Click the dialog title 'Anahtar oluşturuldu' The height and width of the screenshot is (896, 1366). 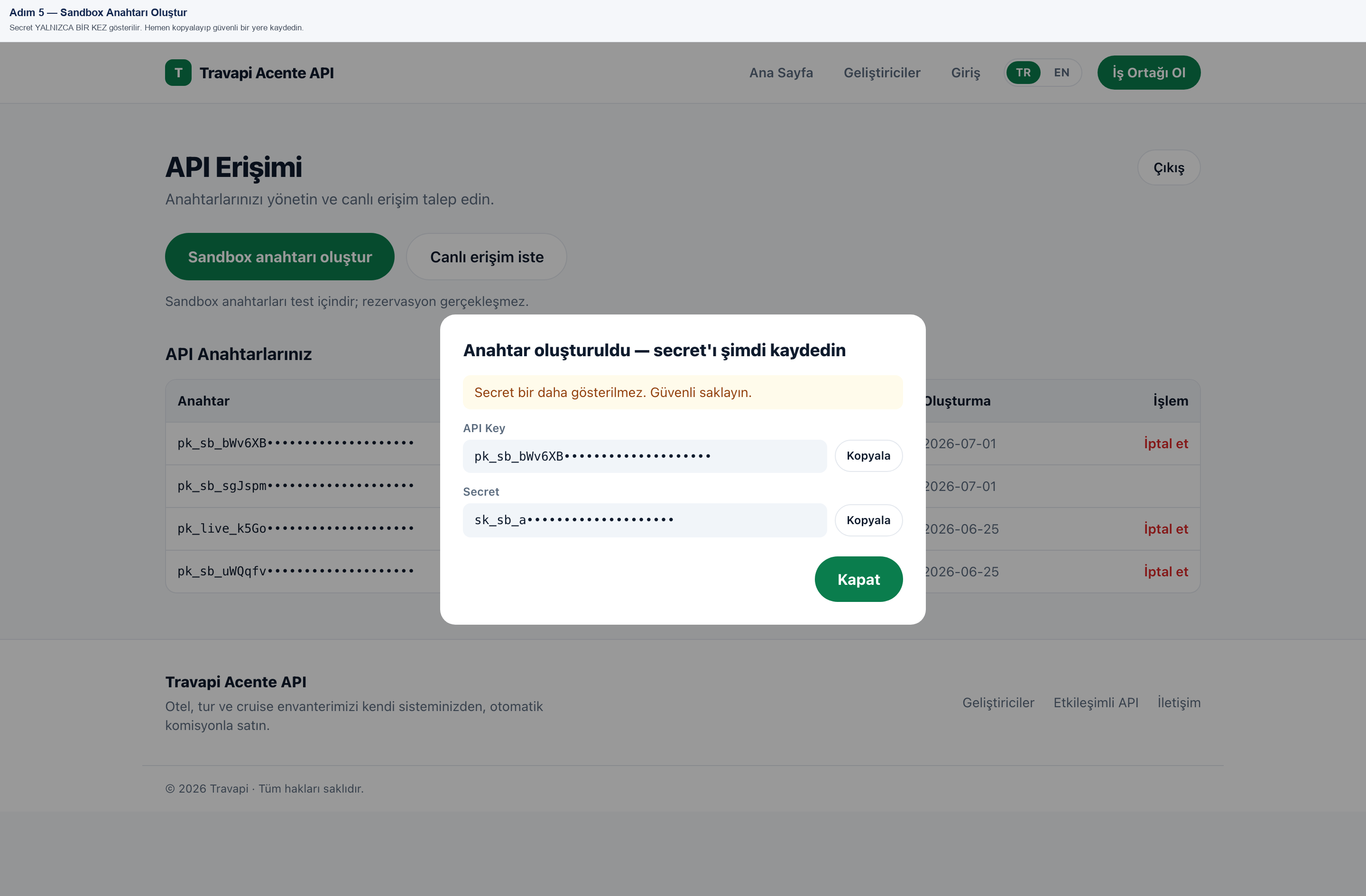click(654, 350)
